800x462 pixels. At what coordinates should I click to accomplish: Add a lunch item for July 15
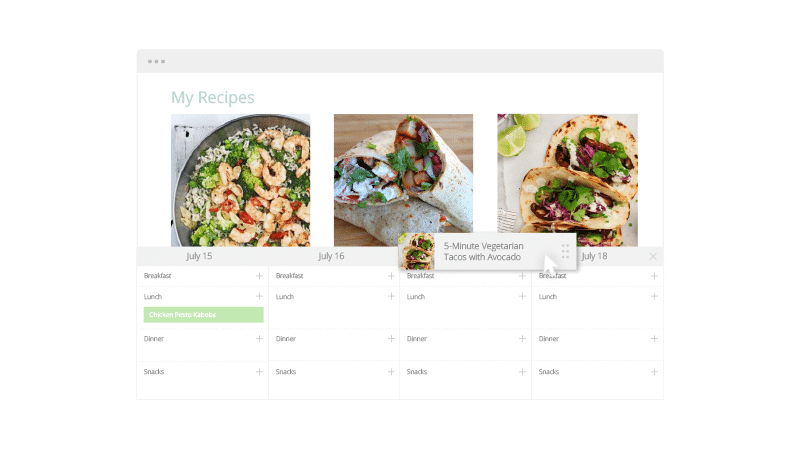point(259,296)
